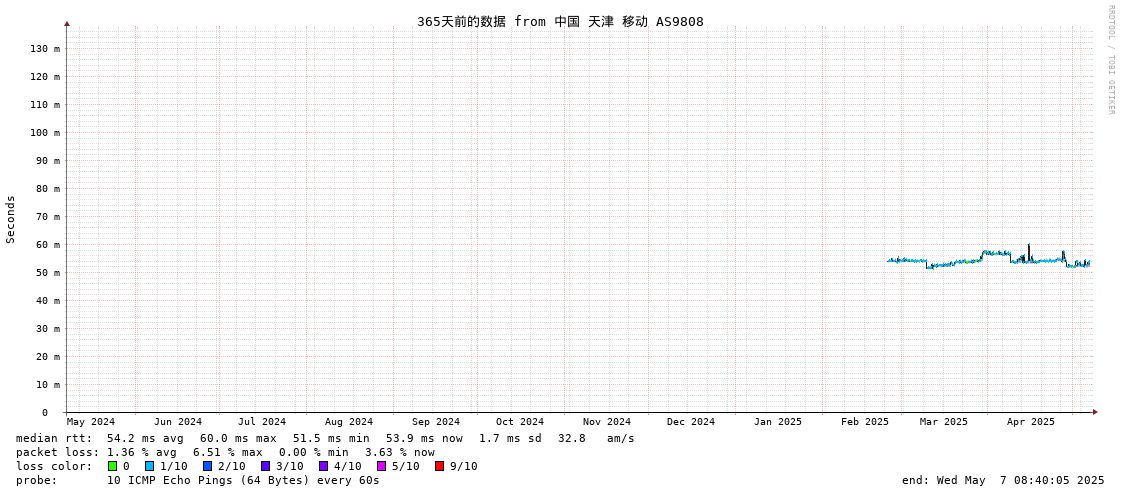Click the violet 3/10 loss color swatch
Screen dimensions: 1121x494
(265, 466)
